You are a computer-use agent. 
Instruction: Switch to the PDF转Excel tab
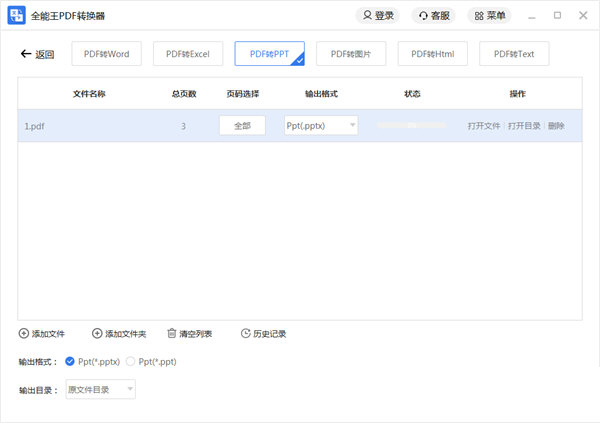pos(188,54)
